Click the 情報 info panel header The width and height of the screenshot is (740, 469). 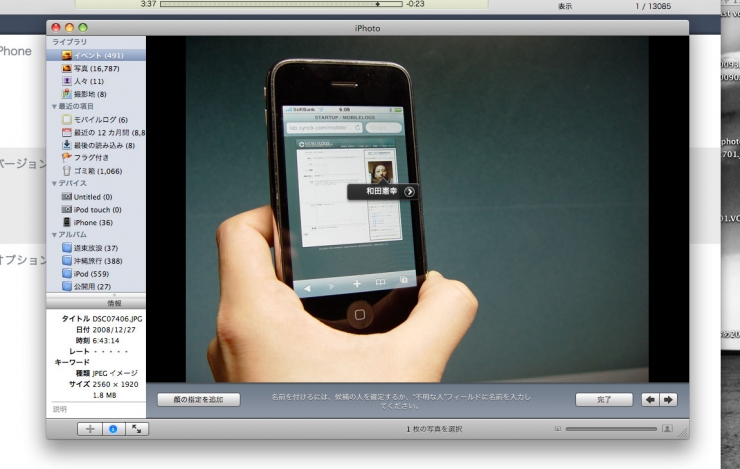[x=96, y=303]
